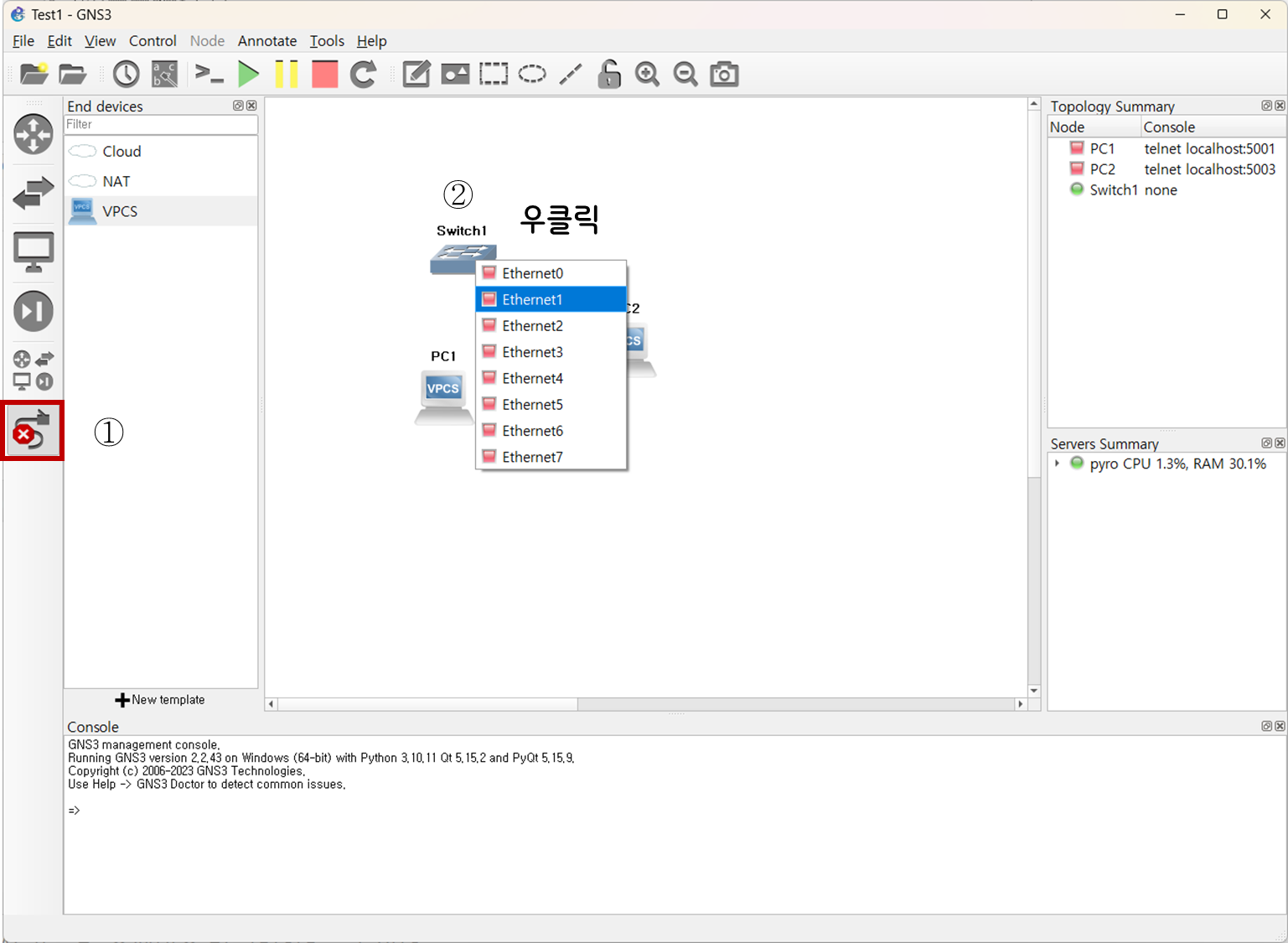Take a screenshot with camera icon
The width and height of the screenshot is (1288, 943).
pos(725,74)
